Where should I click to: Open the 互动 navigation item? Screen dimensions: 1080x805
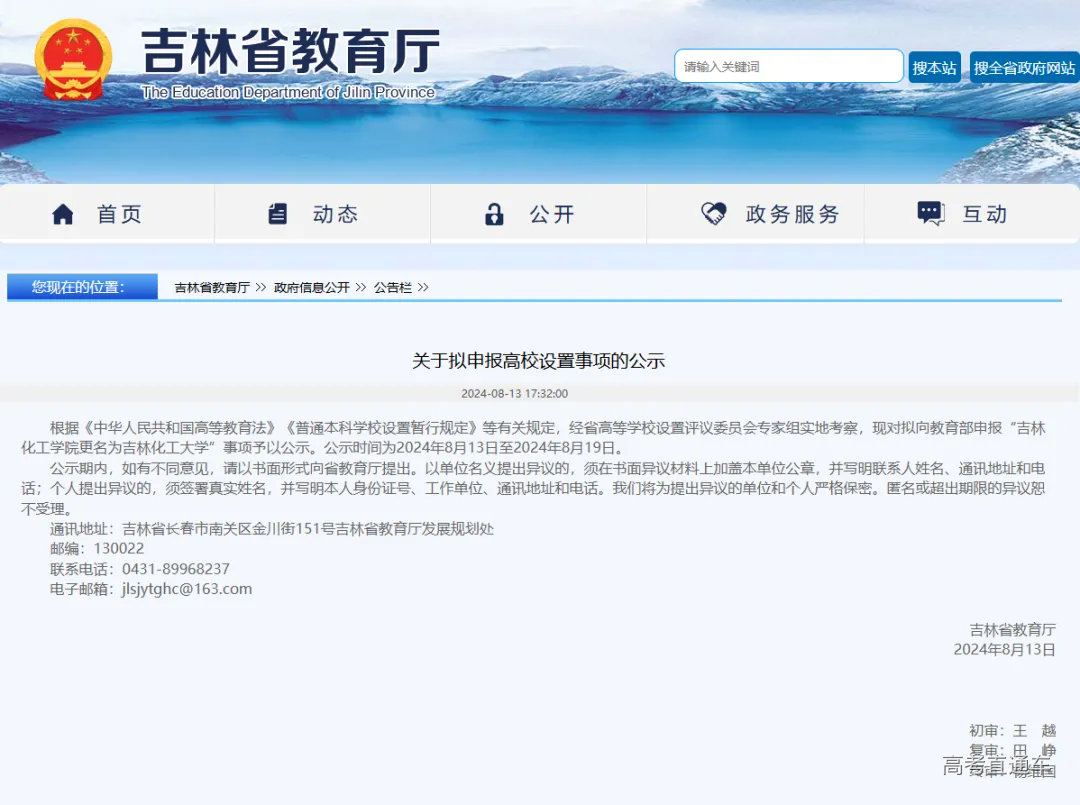tap(985, 213)
